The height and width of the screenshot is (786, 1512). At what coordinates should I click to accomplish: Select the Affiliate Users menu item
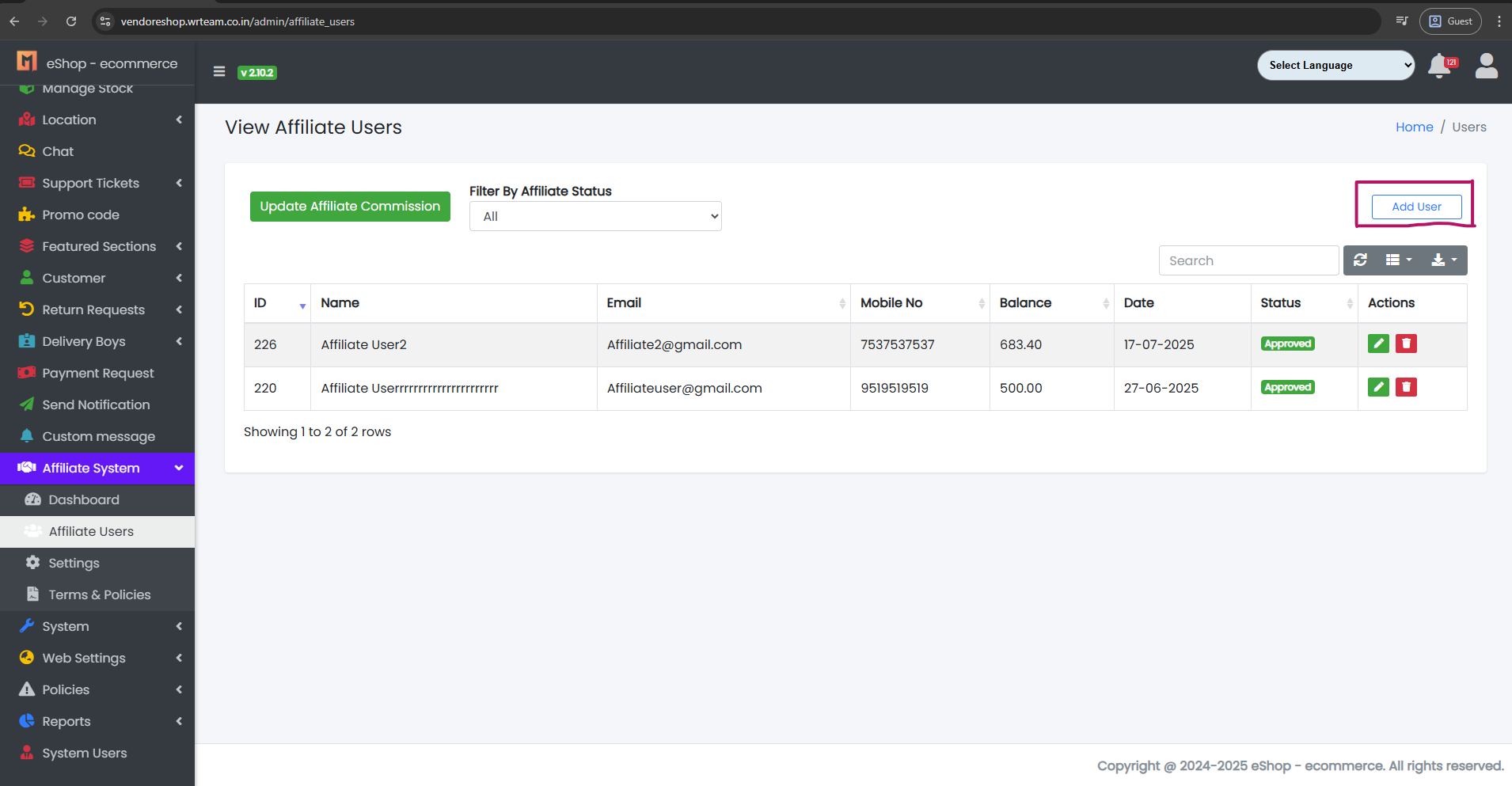[97, 531]
